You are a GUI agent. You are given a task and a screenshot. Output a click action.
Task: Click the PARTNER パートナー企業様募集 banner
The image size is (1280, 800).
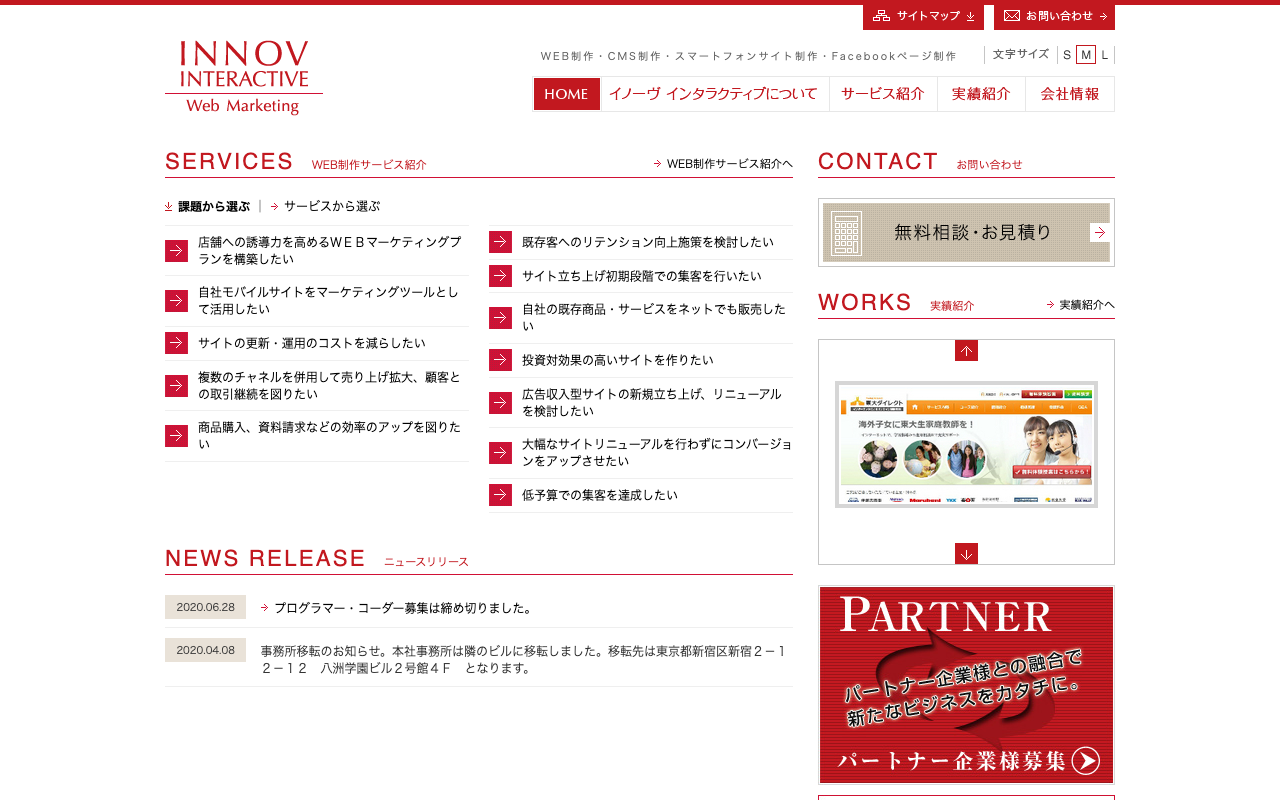click(x=966, y=685)
